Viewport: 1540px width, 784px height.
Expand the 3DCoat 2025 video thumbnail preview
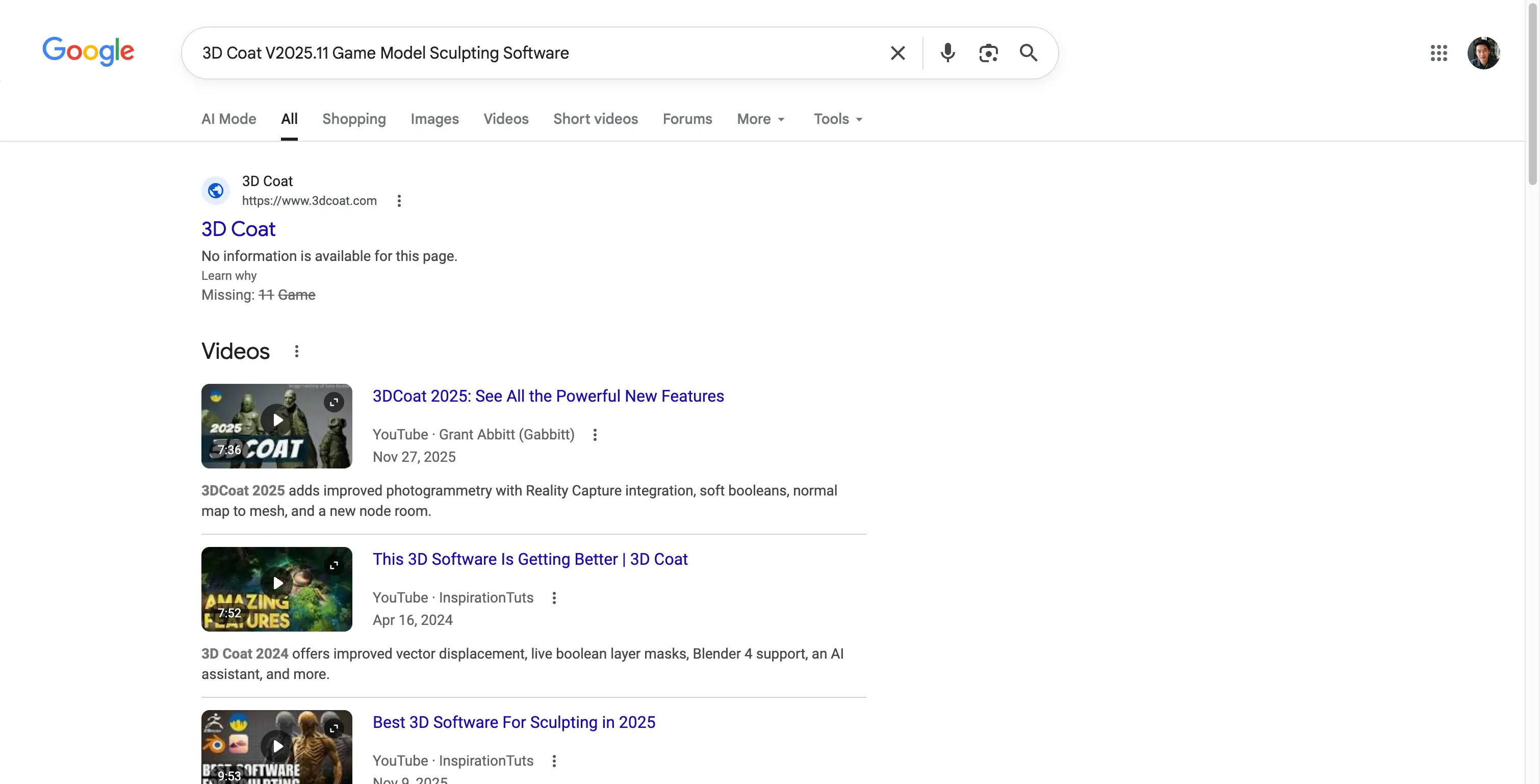tap(333, 402)
